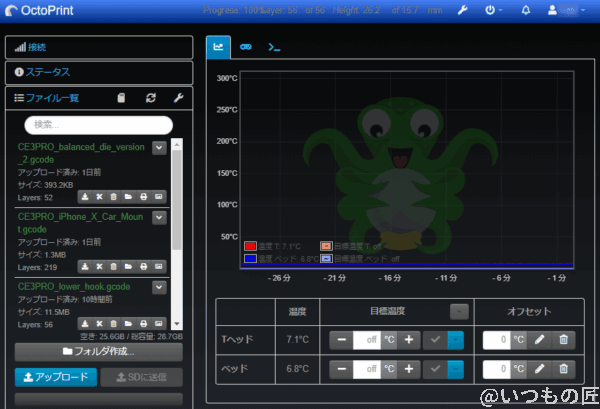The image size is (600, 409).
Task: Open Tヘッド temperature preset dropdown
Action: tap(456, 339)
